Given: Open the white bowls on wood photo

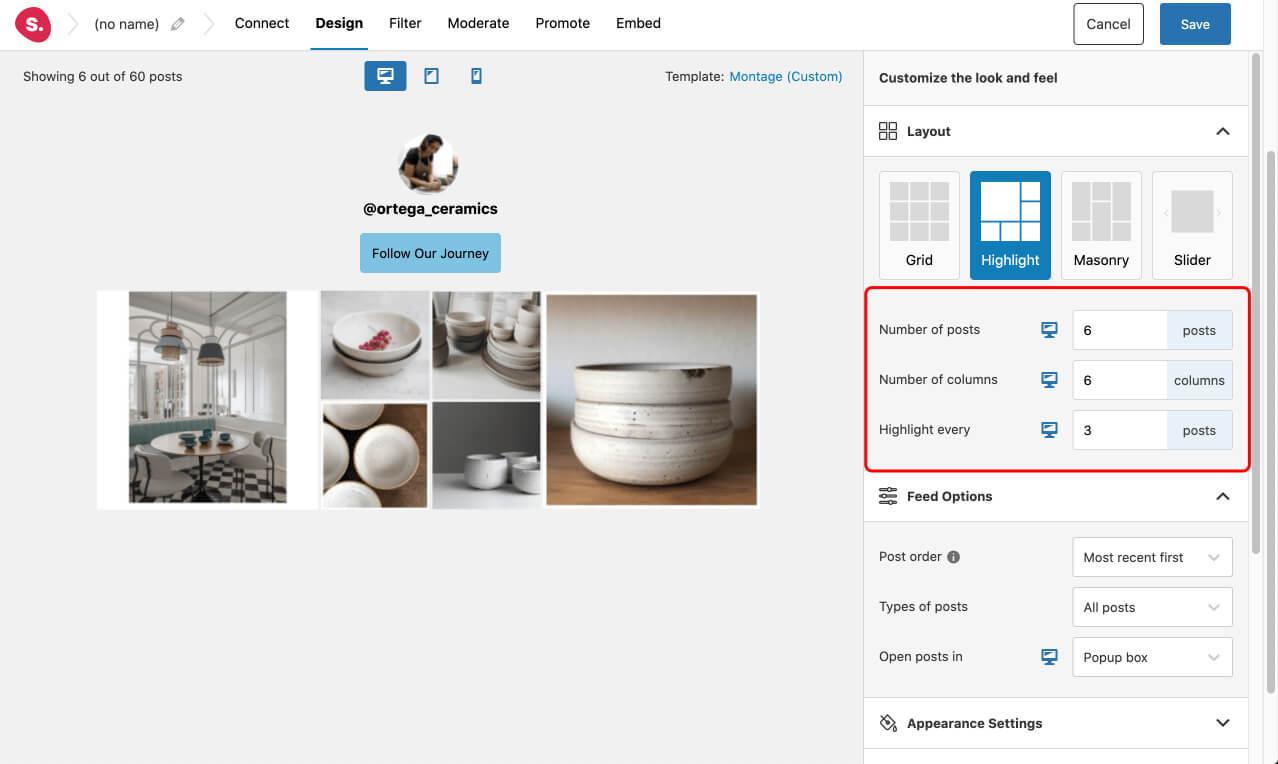Looking at the screenshot, I should tap(375, 455).
